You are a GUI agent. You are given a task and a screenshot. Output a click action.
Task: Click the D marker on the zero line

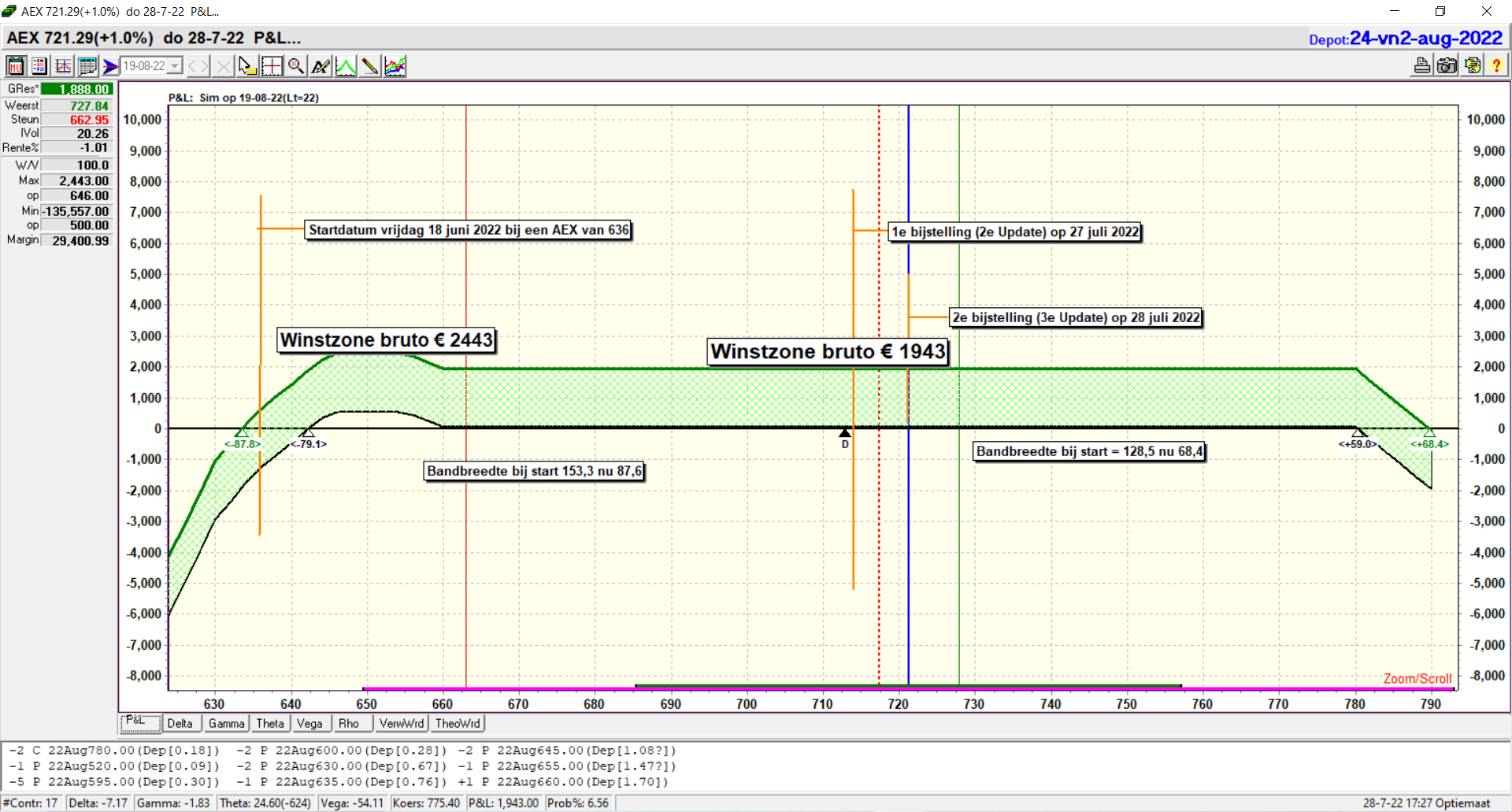coord(845,439)
